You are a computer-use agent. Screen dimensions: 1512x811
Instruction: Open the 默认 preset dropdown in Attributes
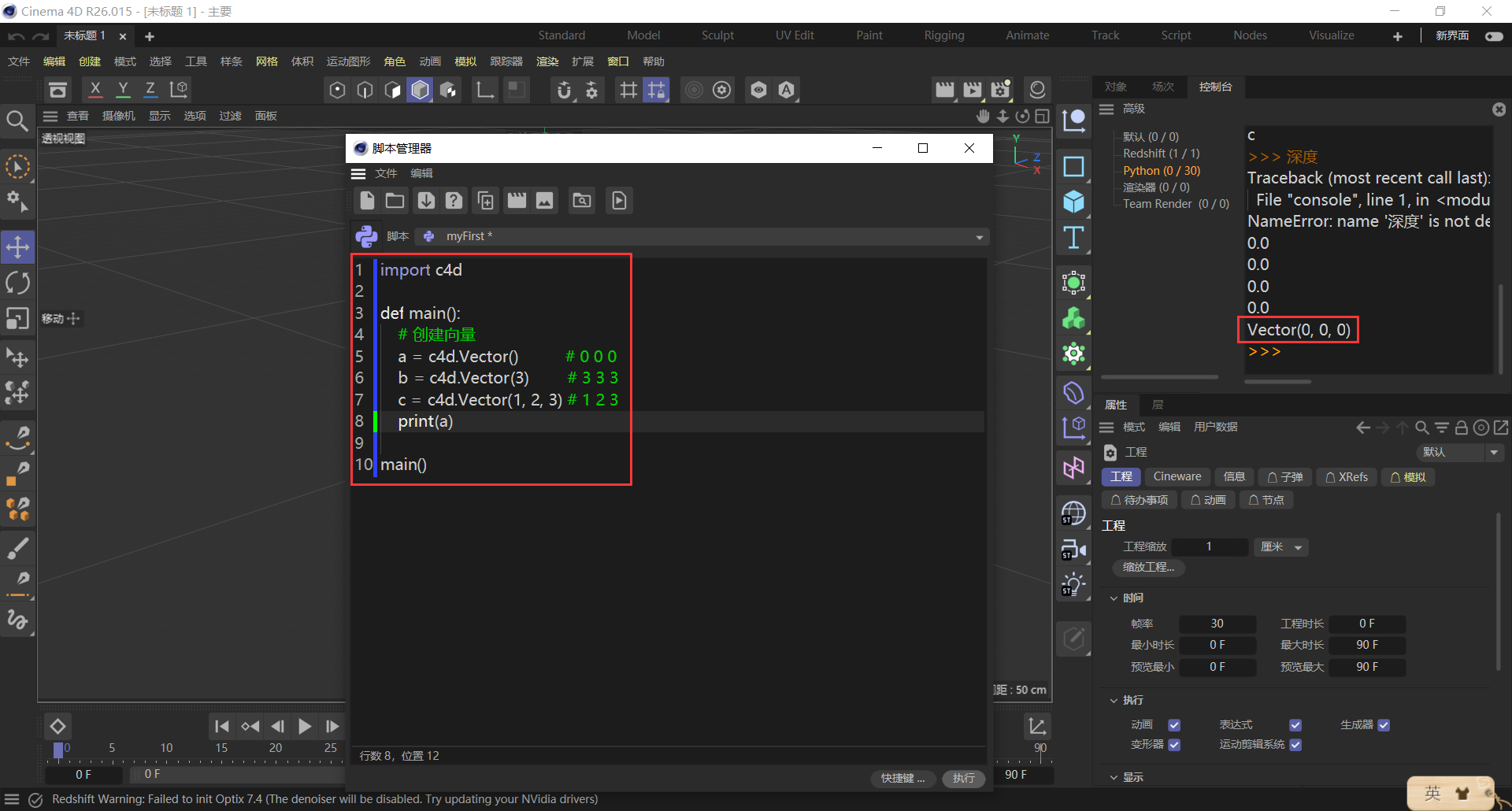(x=1460, y=453)
